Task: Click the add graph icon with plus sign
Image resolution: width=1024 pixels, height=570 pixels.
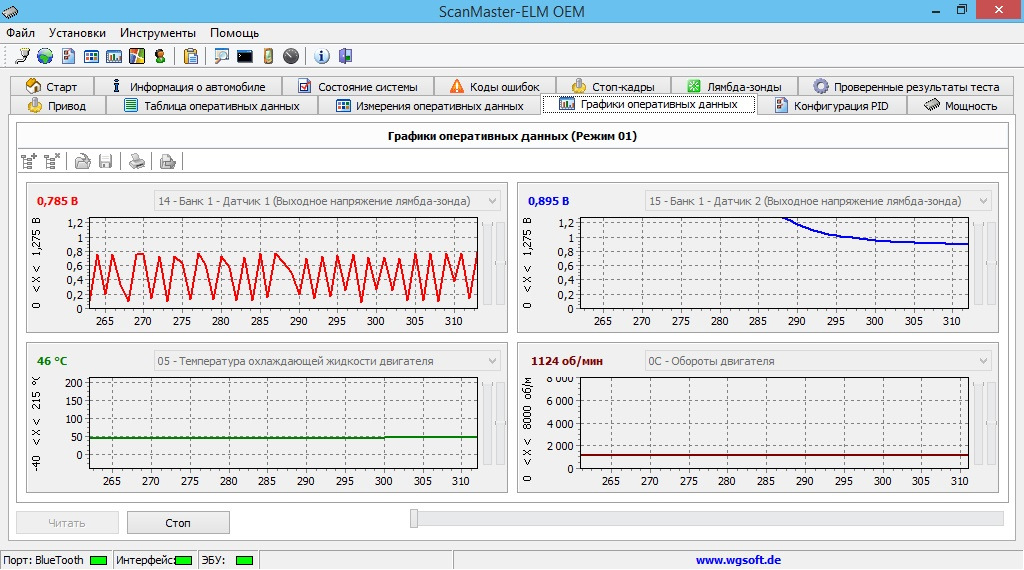Action: [29, 161]
